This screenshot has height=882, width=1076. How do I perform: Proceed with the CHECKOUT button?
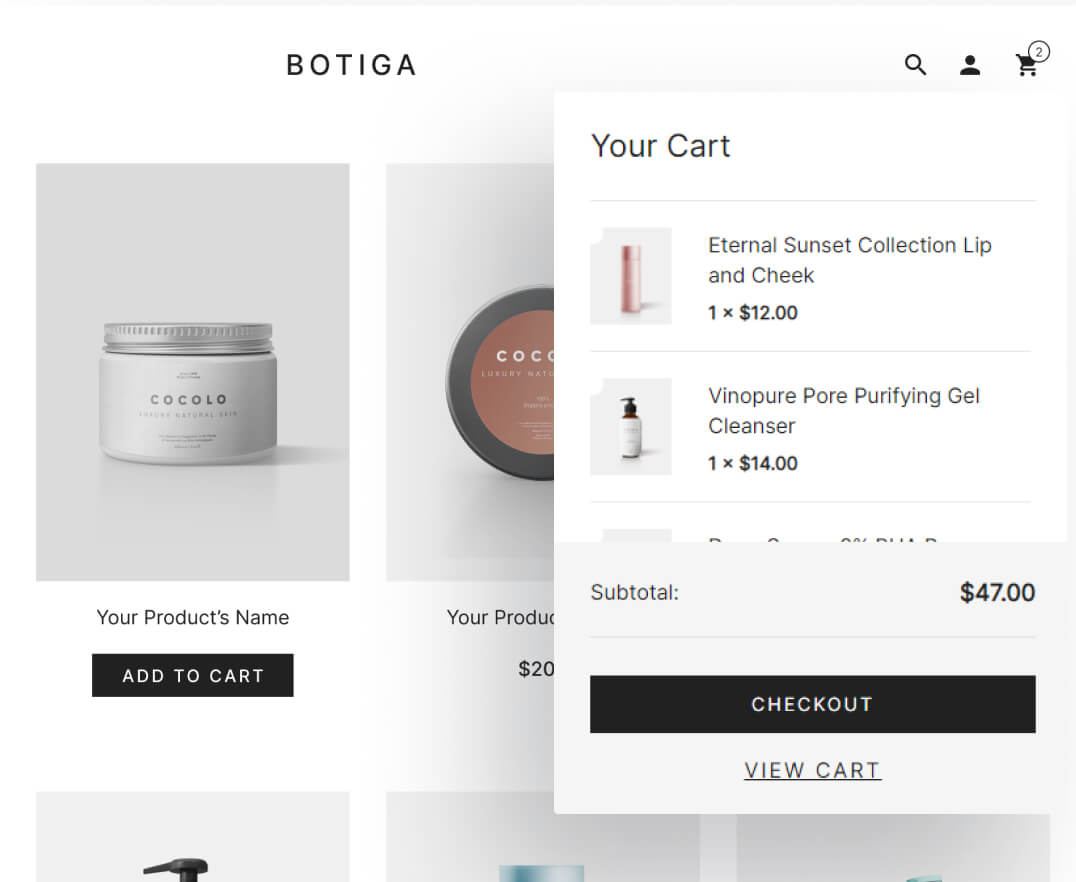812,704
